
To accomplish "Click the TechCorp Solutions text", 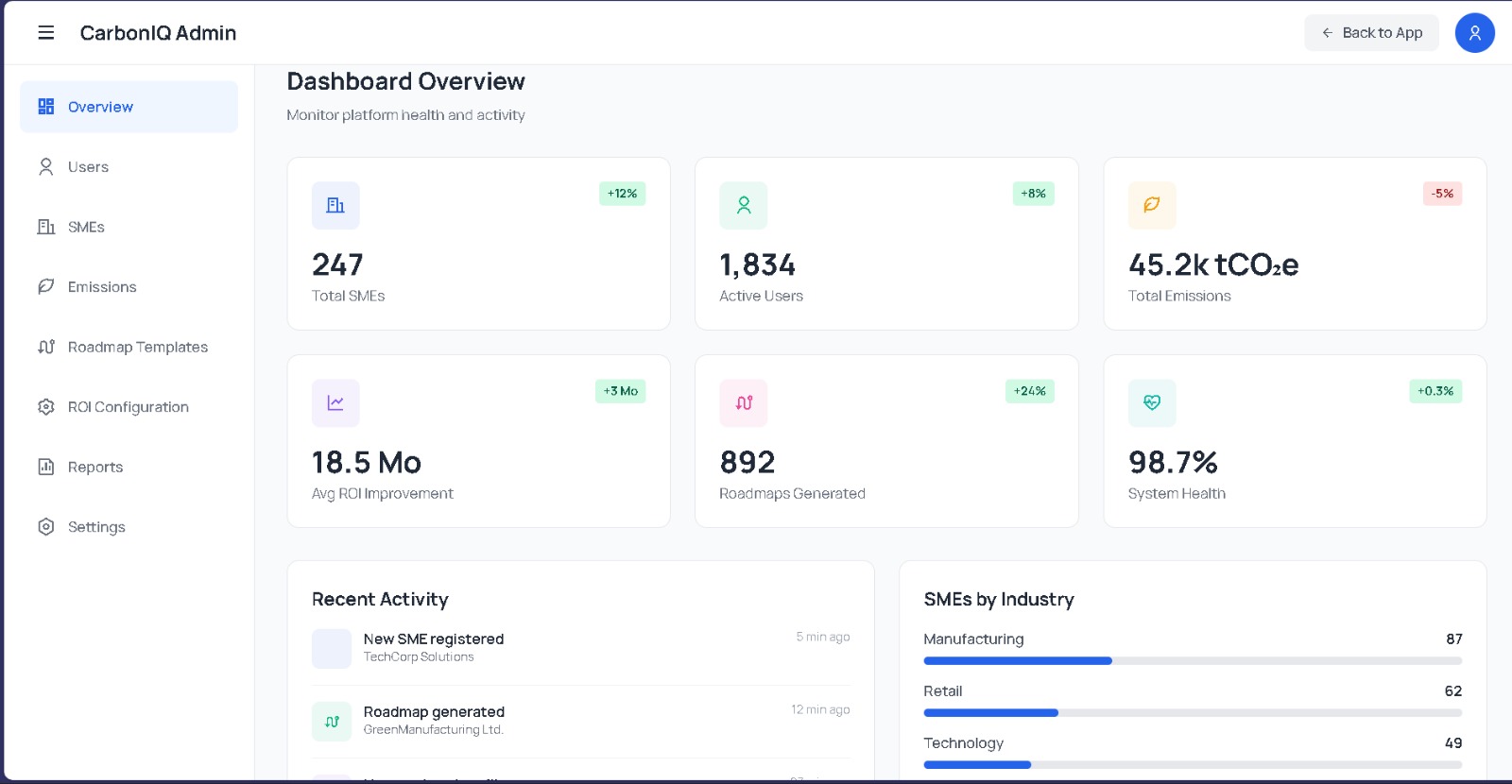I will point(419,657).
